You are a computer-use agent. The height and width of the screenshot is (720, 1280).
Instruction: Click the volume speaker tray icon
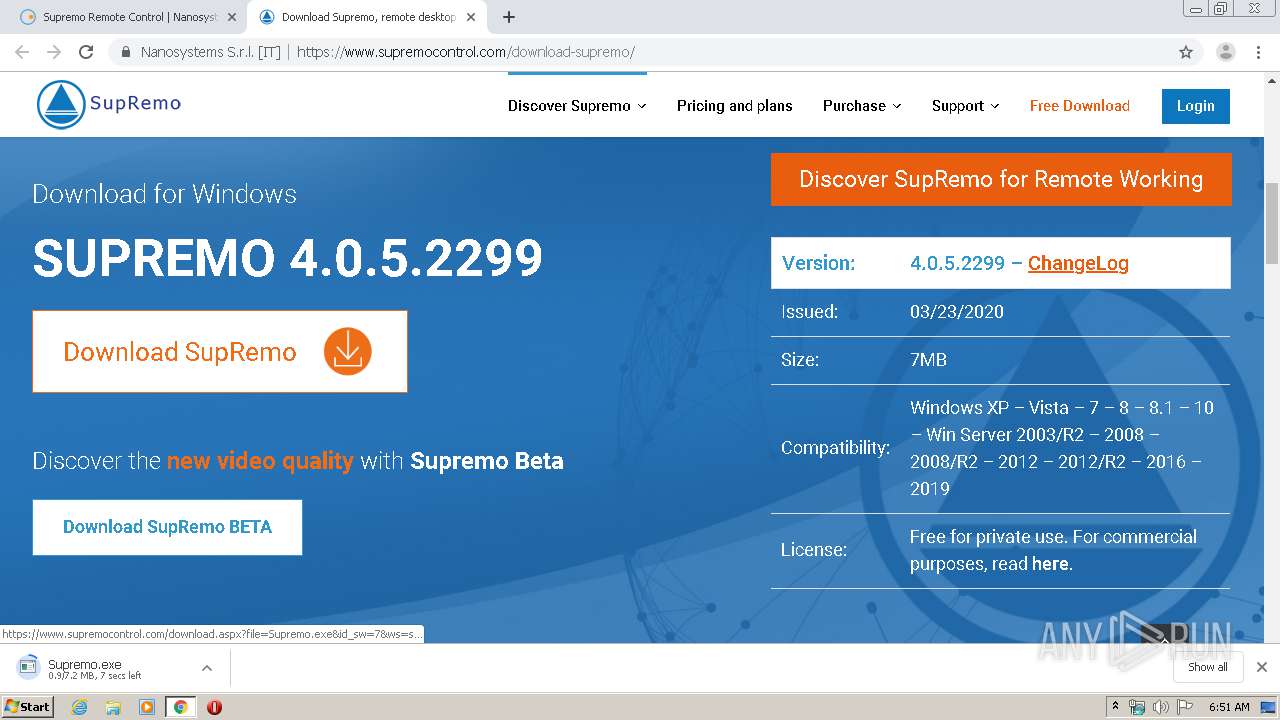[1161, 707]
